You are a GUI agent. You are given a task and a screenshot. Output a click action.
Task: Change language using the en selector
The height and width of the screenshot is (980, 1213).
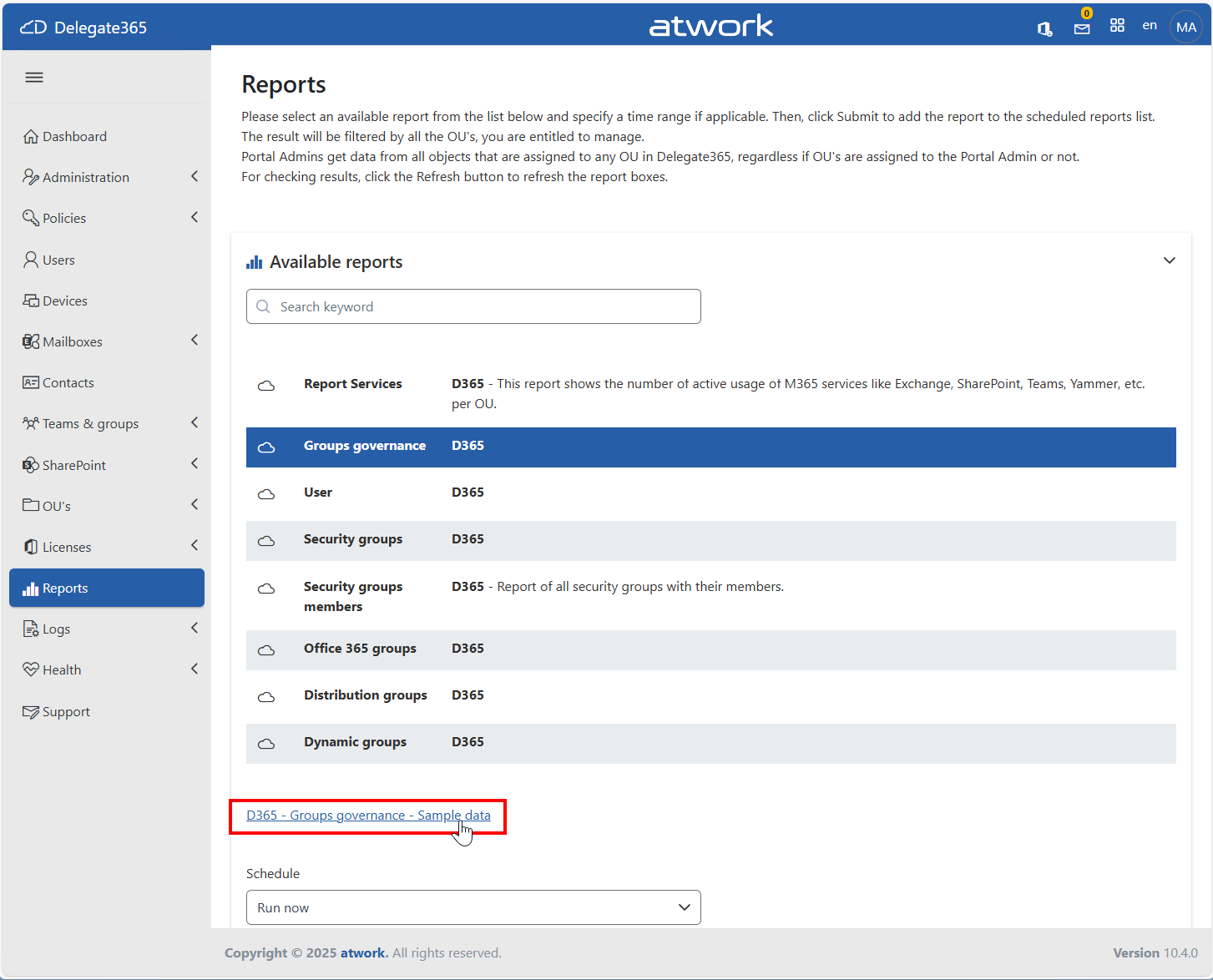pos(1150,26)
